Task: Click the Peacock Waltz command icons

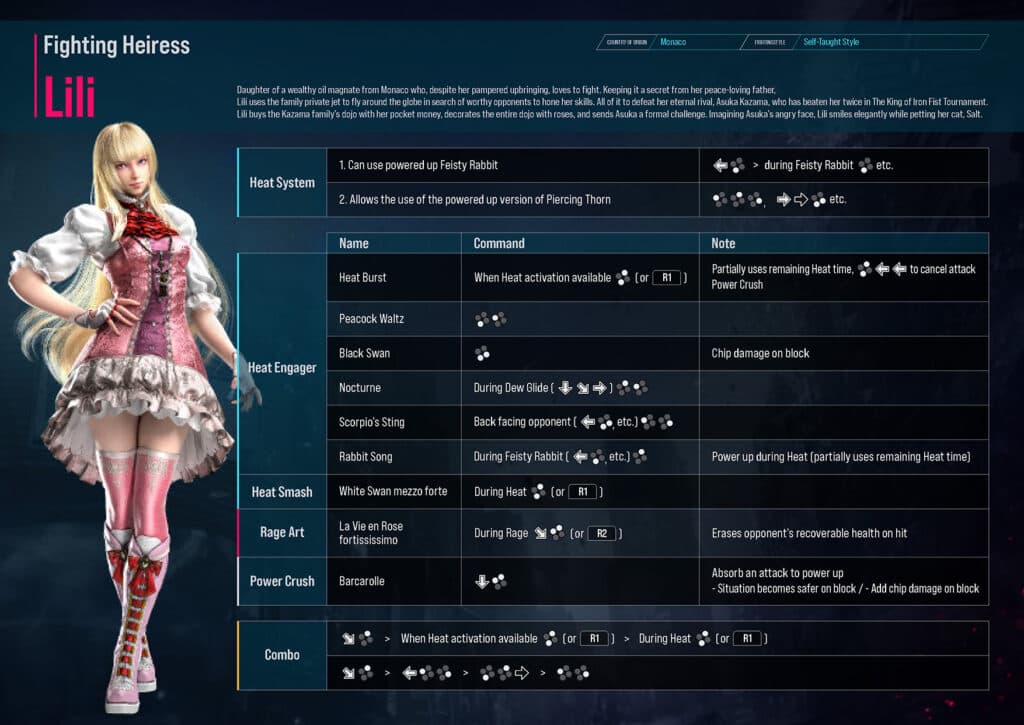Action: pyautogui.click(x=490, y=319)
